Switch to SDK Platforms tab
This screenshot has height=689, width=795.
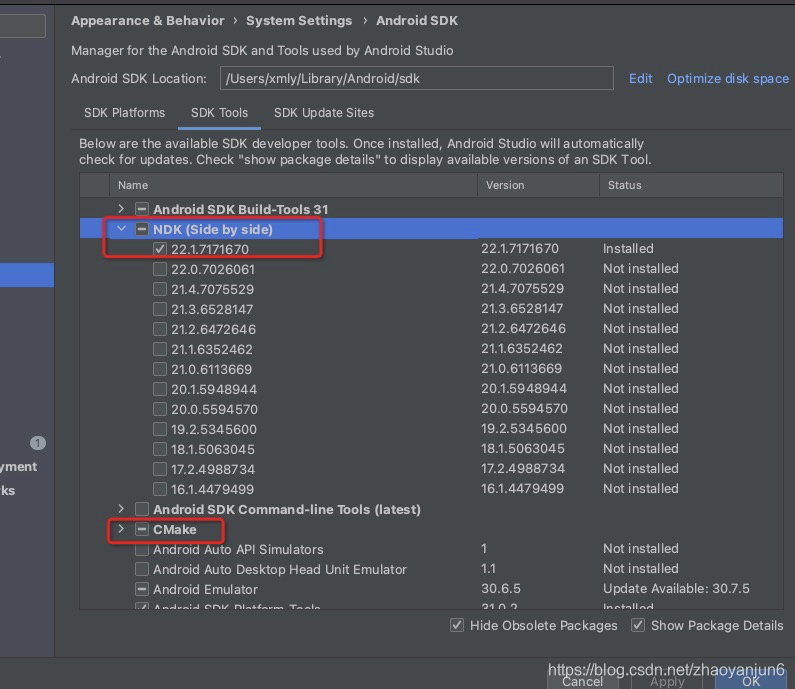point(124,113)
